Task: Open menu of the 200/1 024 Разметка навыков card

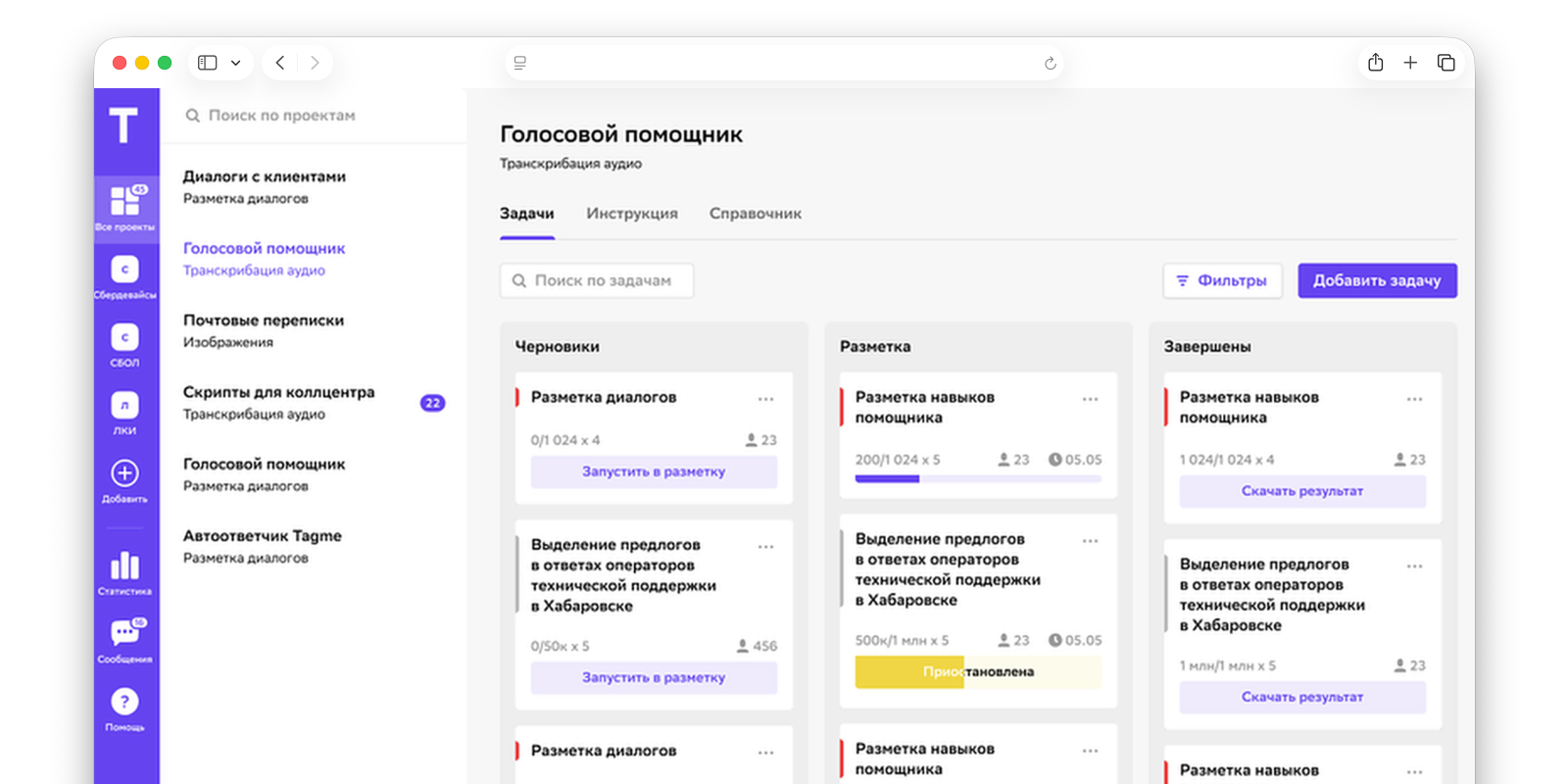Action: [1090, 399]
